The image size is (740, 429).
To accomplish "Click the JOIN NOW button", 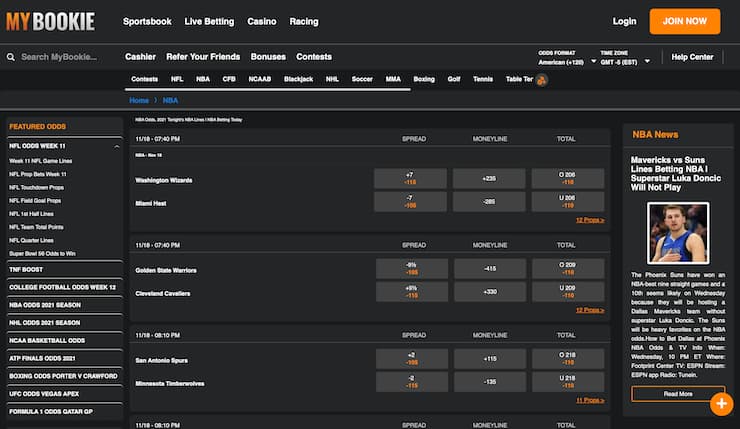I will pos(684,21).
